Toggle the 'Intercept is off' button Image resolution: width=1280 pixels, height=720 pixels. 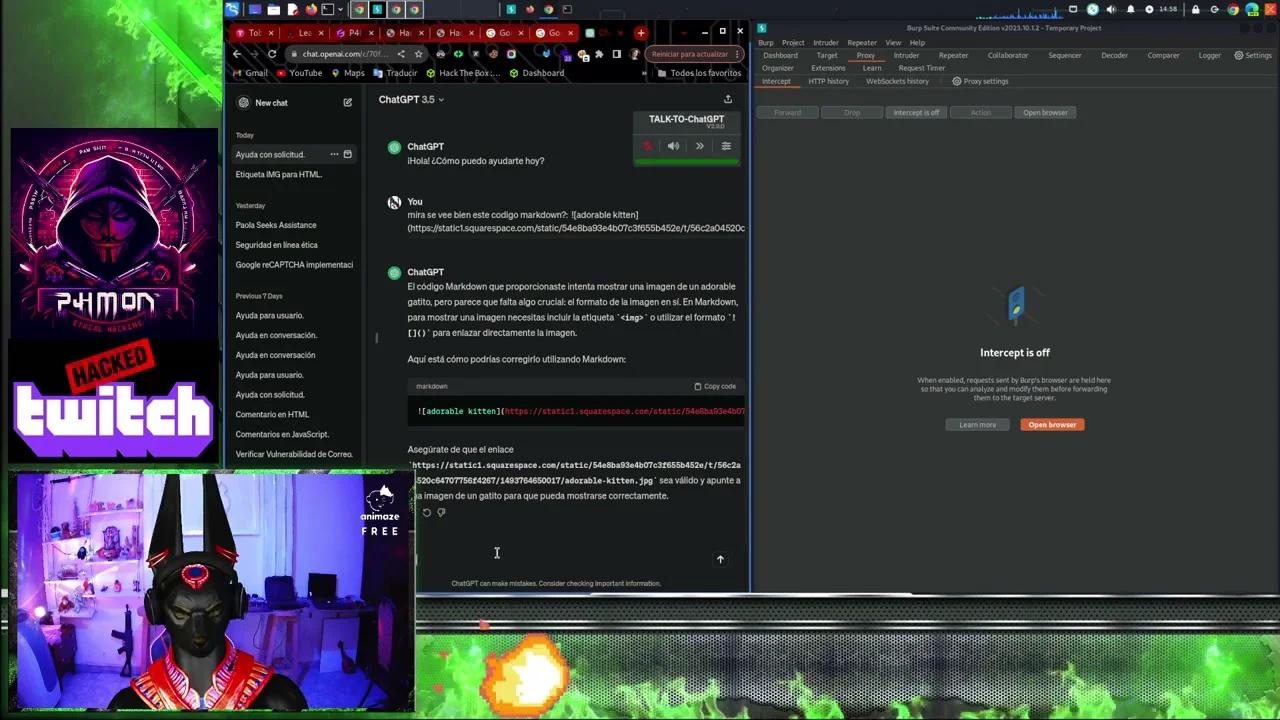(916, 112)
